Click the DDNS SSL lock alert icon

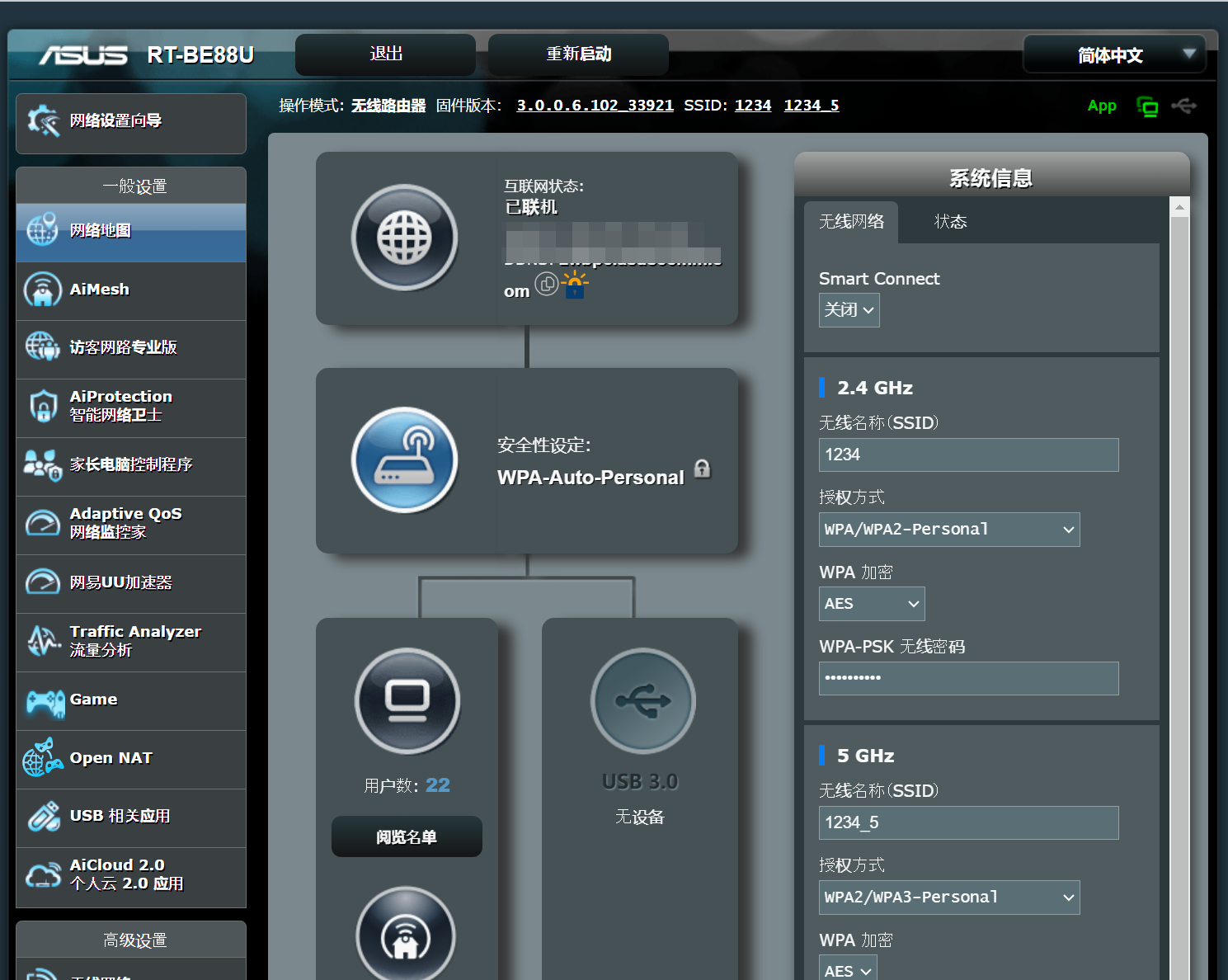[575, 285]
